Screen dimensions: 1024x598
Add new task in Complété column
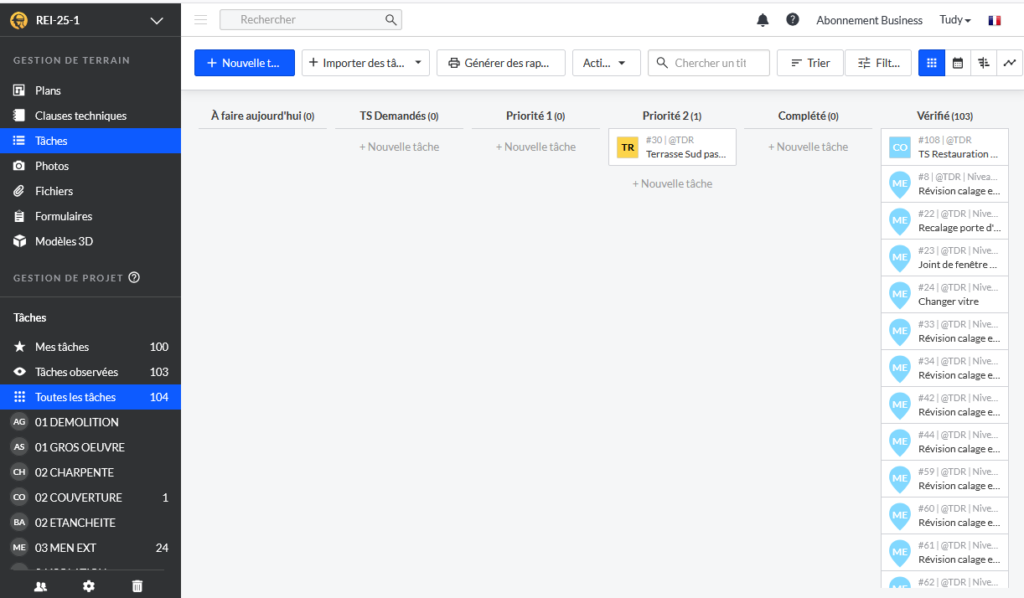pos(808,147)
